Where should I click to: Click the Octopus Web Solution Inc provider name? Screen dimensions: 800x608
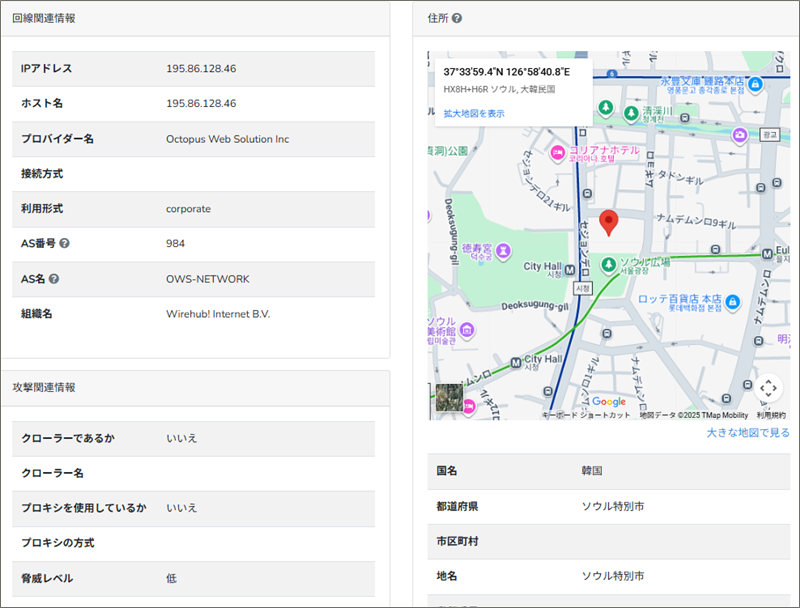click(227, 139)
